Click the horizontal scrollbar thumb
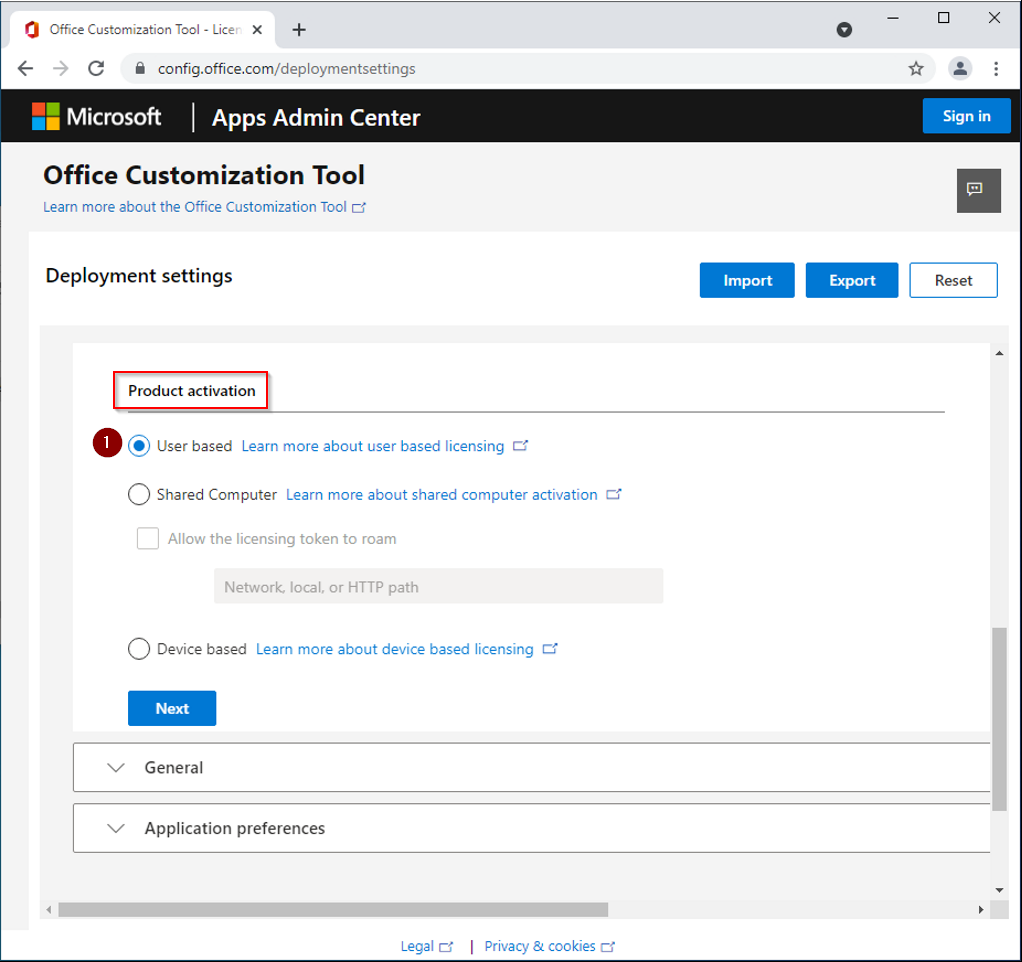The height and width of the screenshot is (962, 1022). (x=333, y=910)
